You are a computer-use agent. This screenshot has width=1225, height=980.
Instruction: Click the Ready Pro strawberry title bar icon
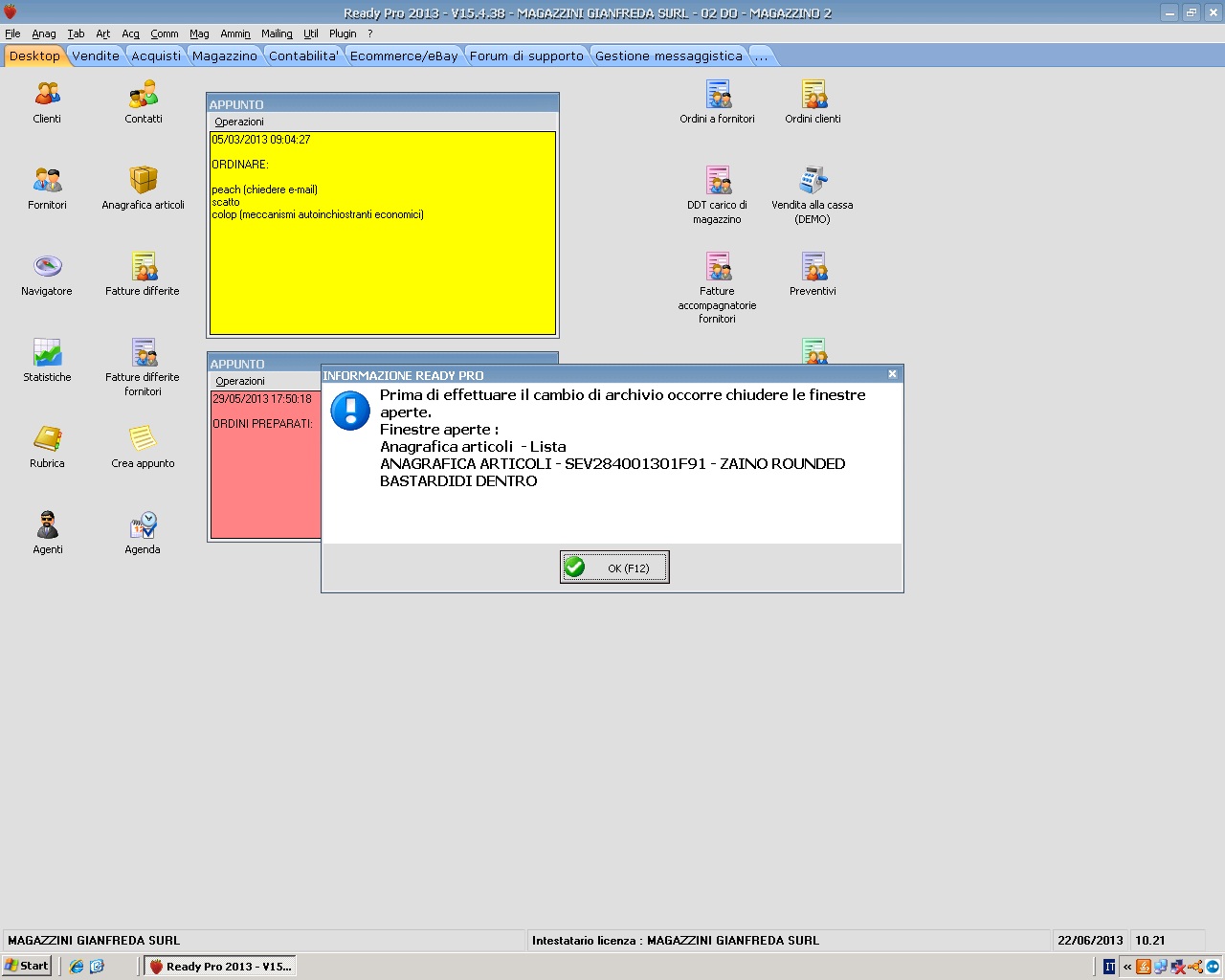coord(11,12)
